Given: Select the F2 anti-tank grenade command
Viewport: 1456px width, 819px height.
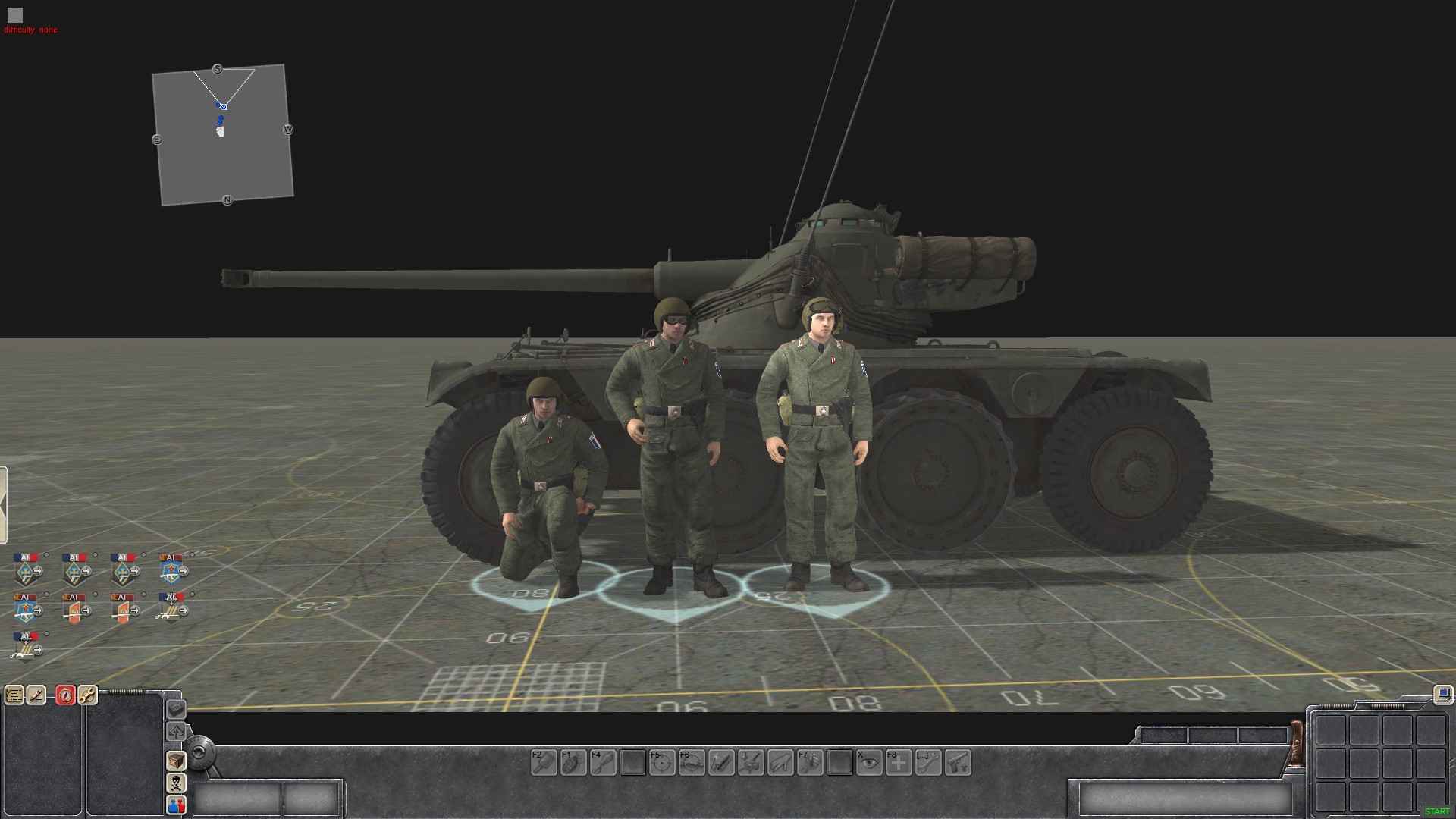Looking at the screenshot, I should tap(544, 762).
